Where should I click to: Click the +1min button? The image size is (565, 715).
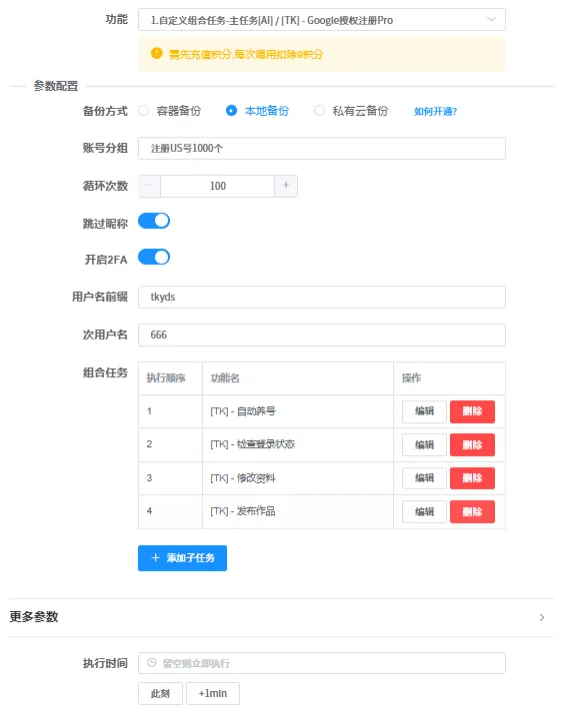pyautogui.click(x=213, y=694)
